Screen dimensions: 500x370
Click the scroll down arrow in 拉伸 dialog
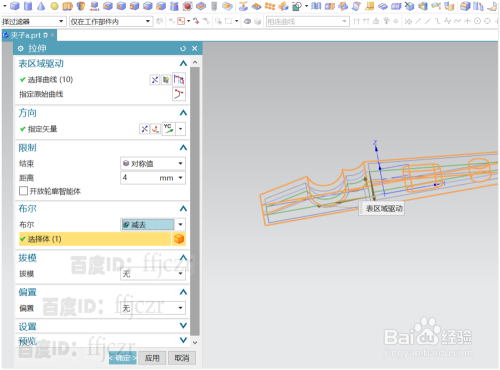[195, 343]
